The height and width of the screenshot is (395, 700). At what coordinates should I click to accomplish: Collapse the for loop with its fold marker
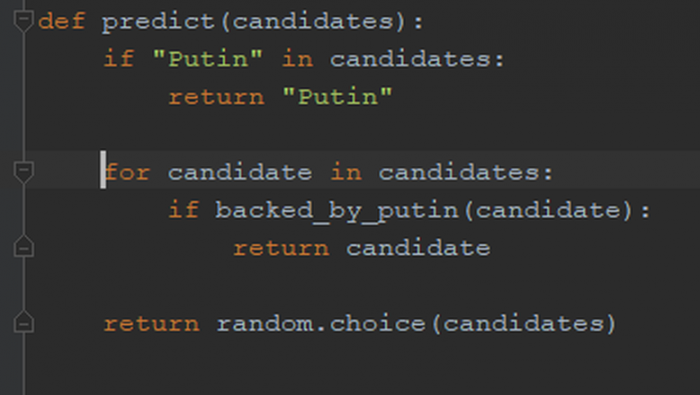pyautogui.click(x=24, y=172)
